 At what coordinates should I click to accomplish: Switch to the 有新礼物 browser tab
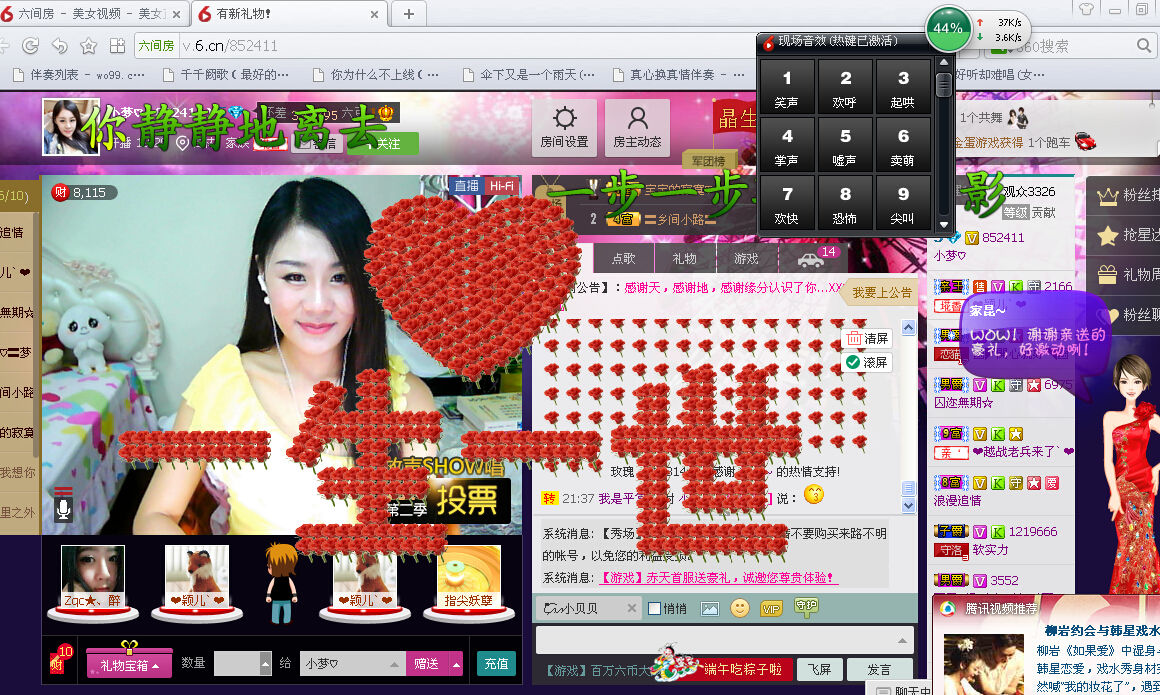289,13
